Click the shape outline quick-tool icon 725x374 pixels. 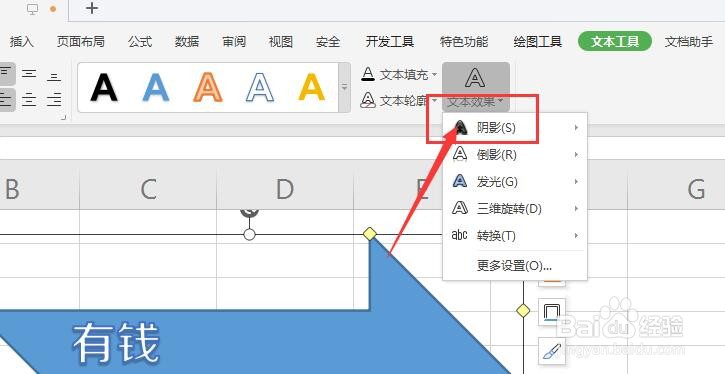tap(552, 312)
